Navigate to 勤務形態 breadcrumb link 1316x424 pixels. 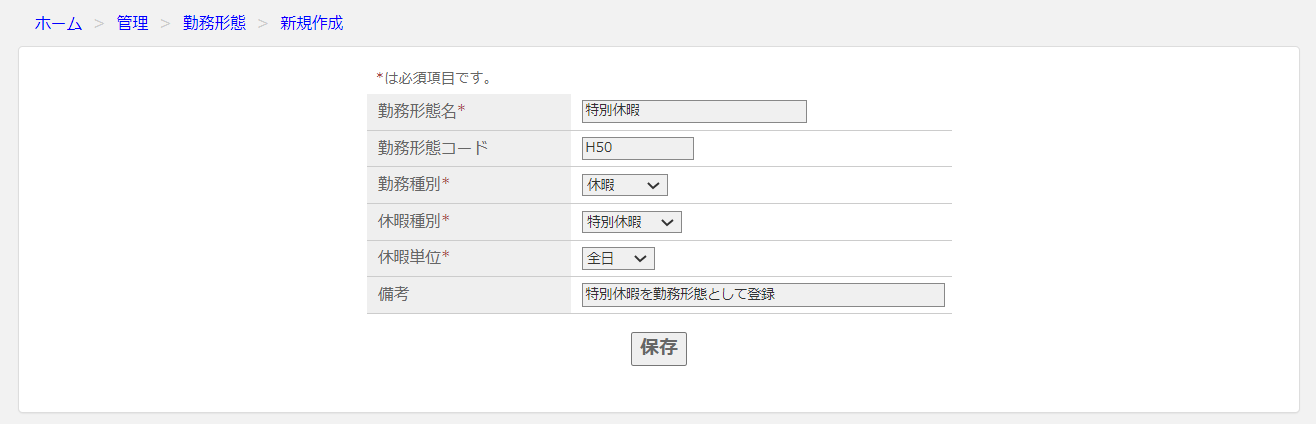[214, 23]
